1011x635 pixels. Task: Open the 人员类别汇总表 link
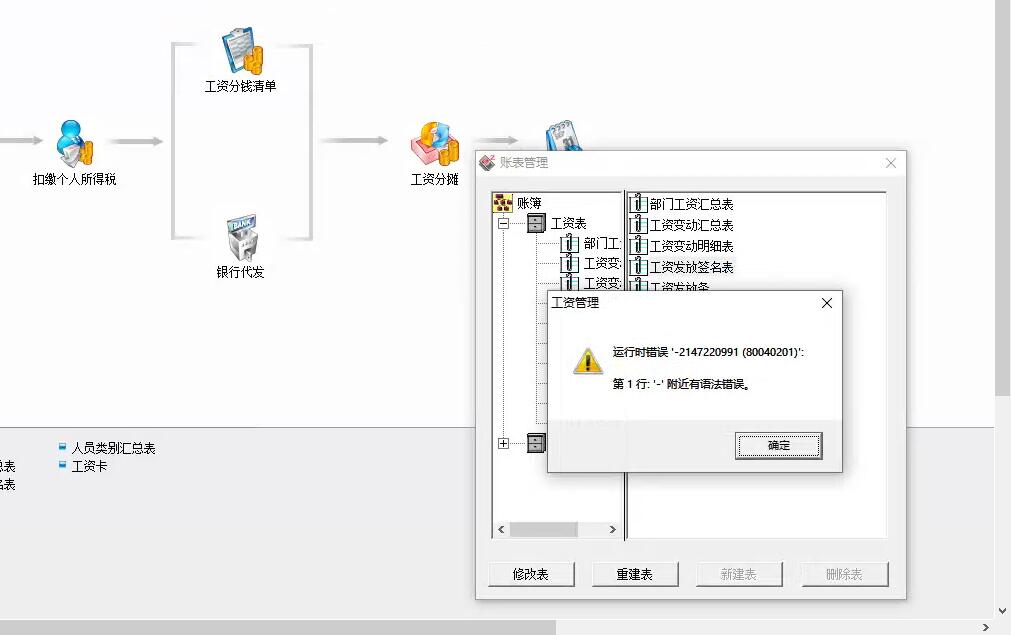113,448
